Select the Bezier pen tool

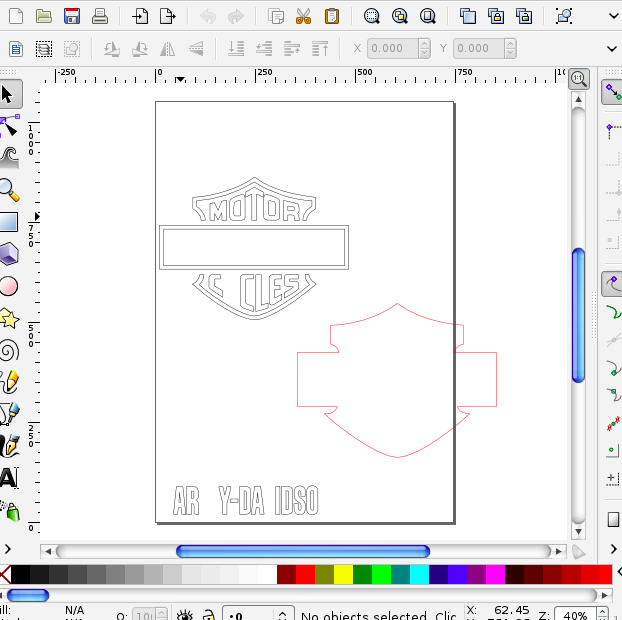coord(10,414)
